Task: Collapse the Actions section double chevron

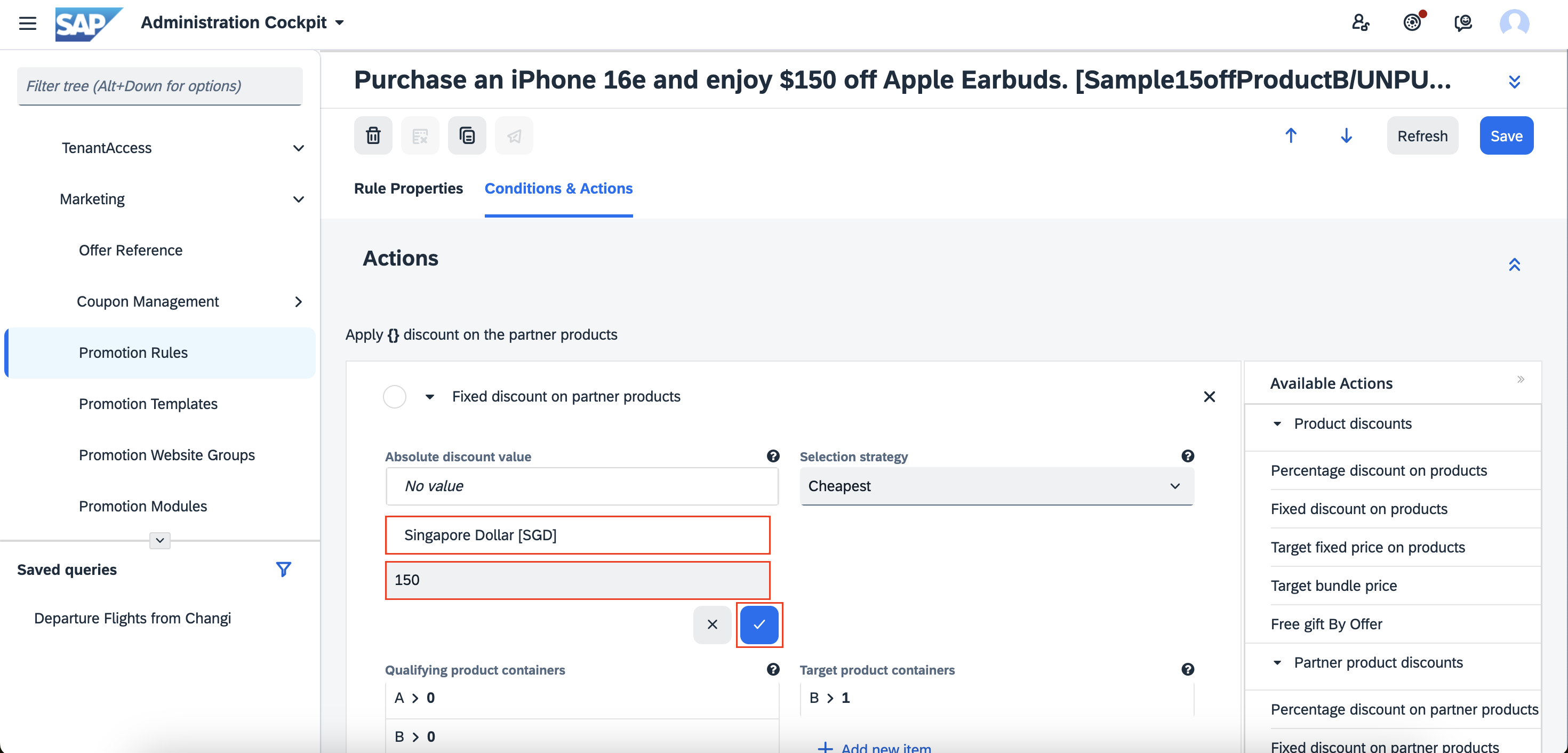Action: (1514, 265)
